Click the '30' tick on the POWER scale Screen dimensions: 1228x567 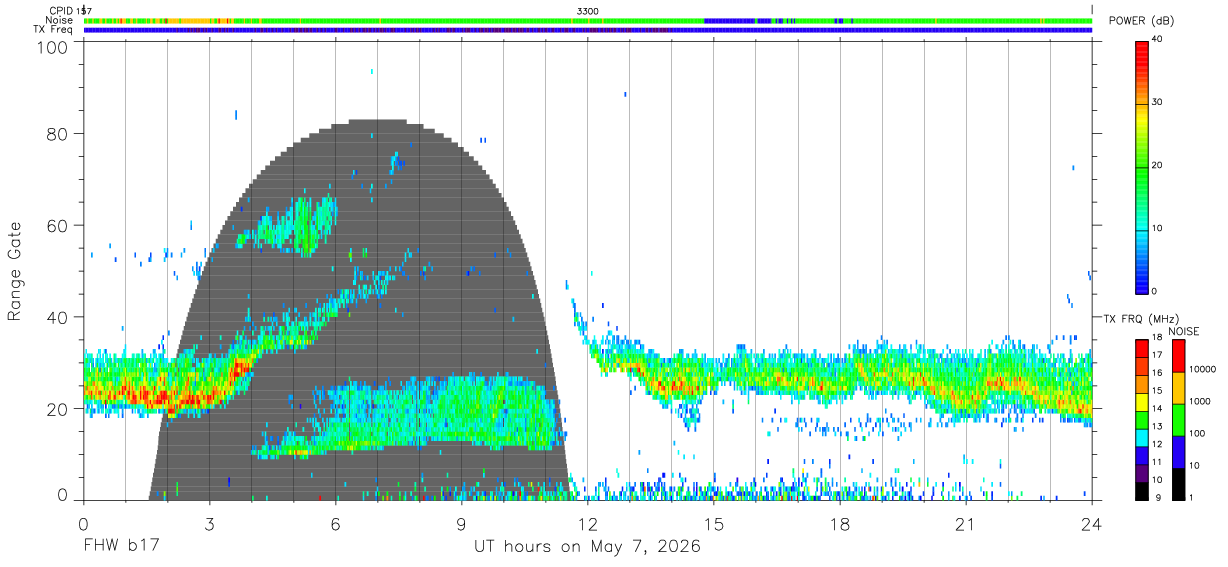(x=1158, y=102)
